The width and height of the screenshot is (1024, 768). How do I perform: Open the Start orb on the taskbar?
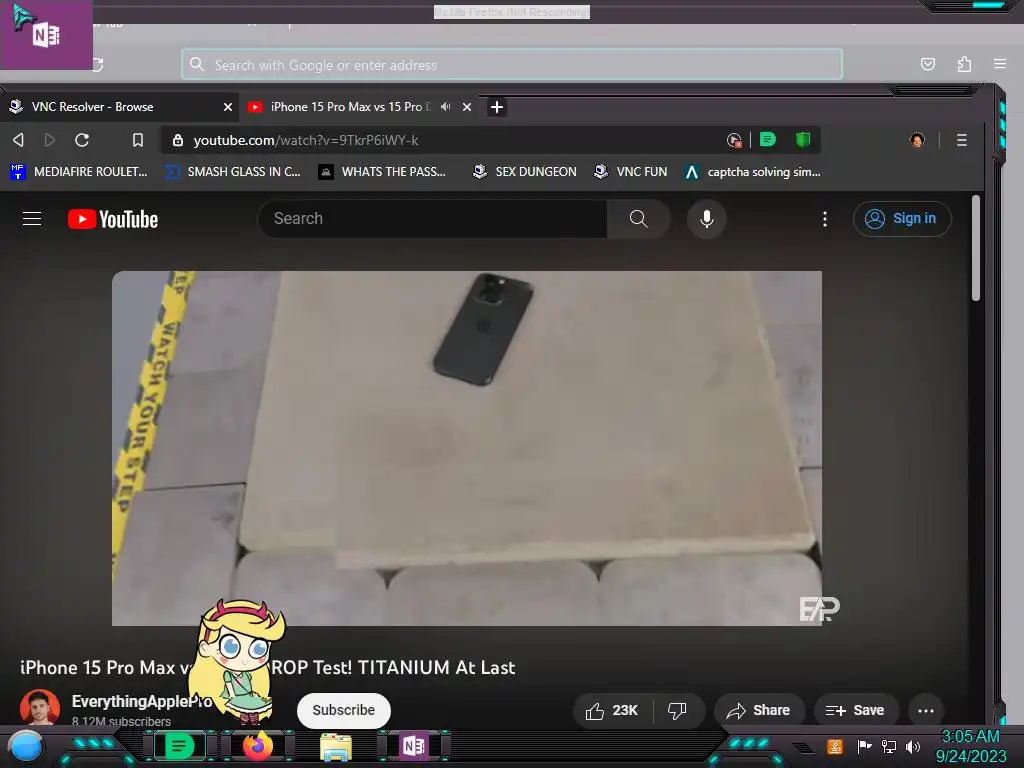(x=26, y=746)
